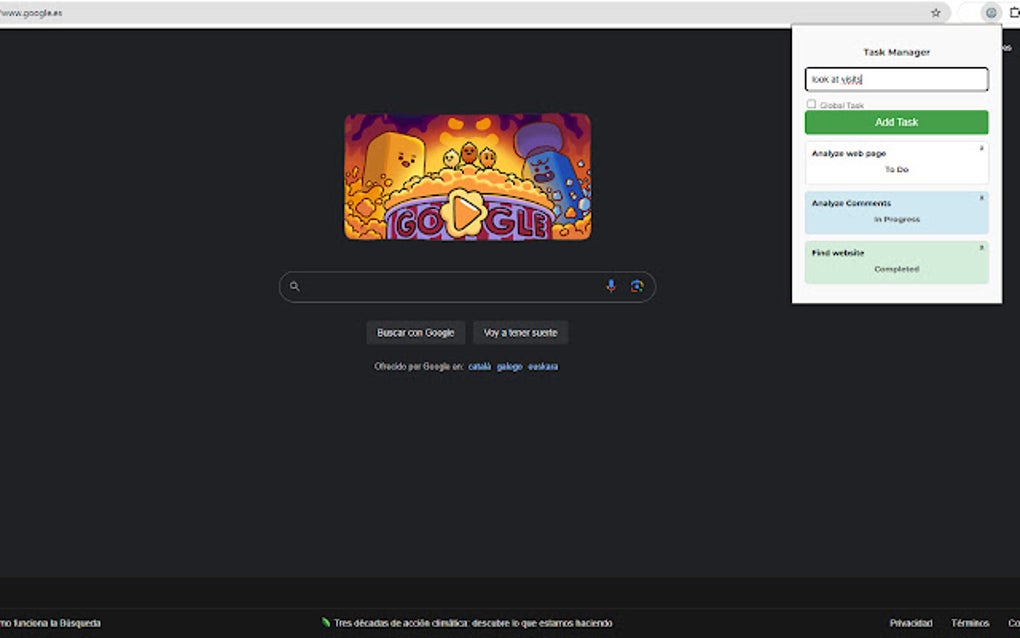
Task: Open the climate action 'Tres décadas' link
Action: point(473,623)
